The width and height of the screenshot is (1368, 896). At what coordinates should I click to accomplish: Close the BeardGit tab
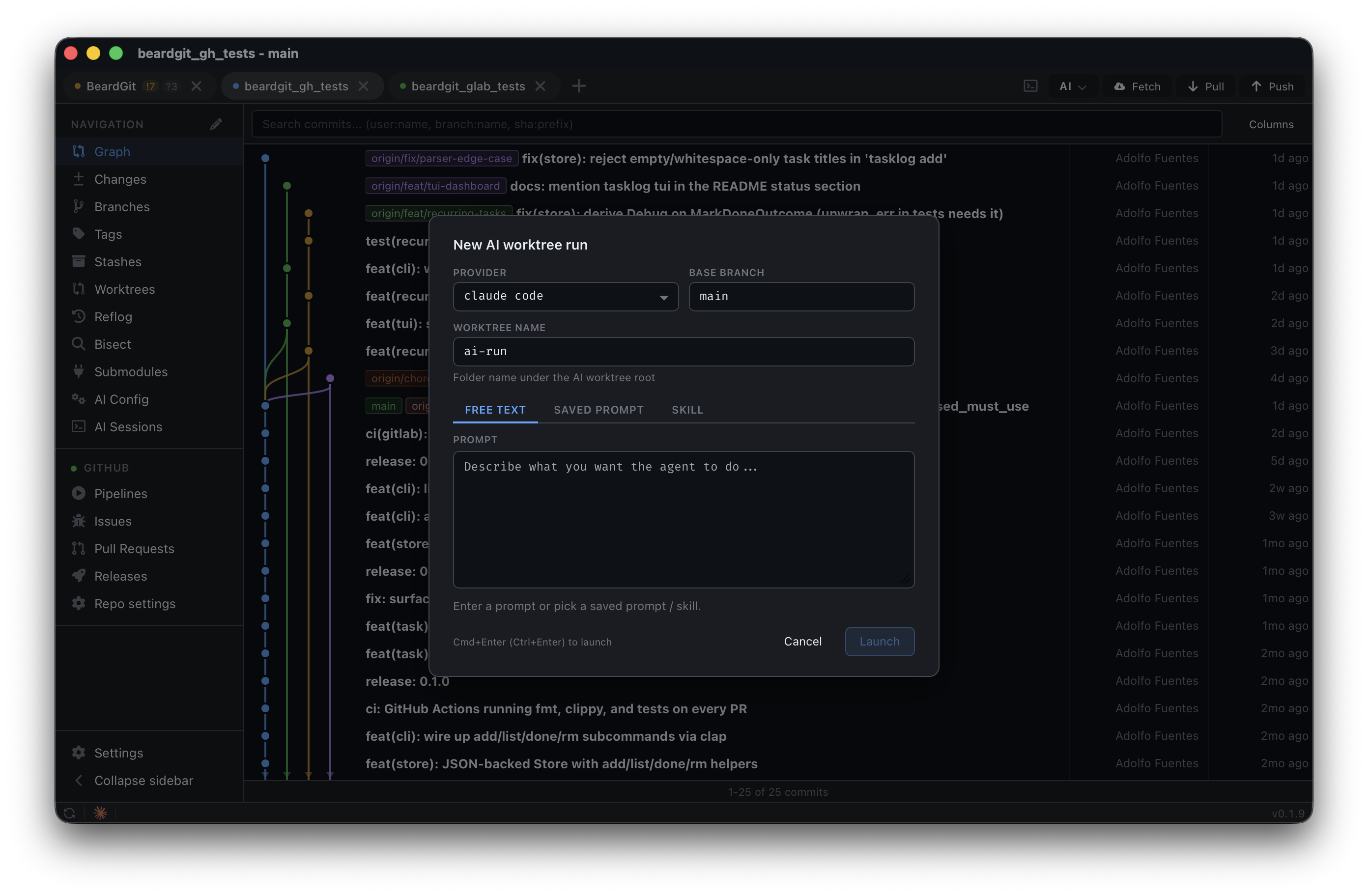pos(196,86)
